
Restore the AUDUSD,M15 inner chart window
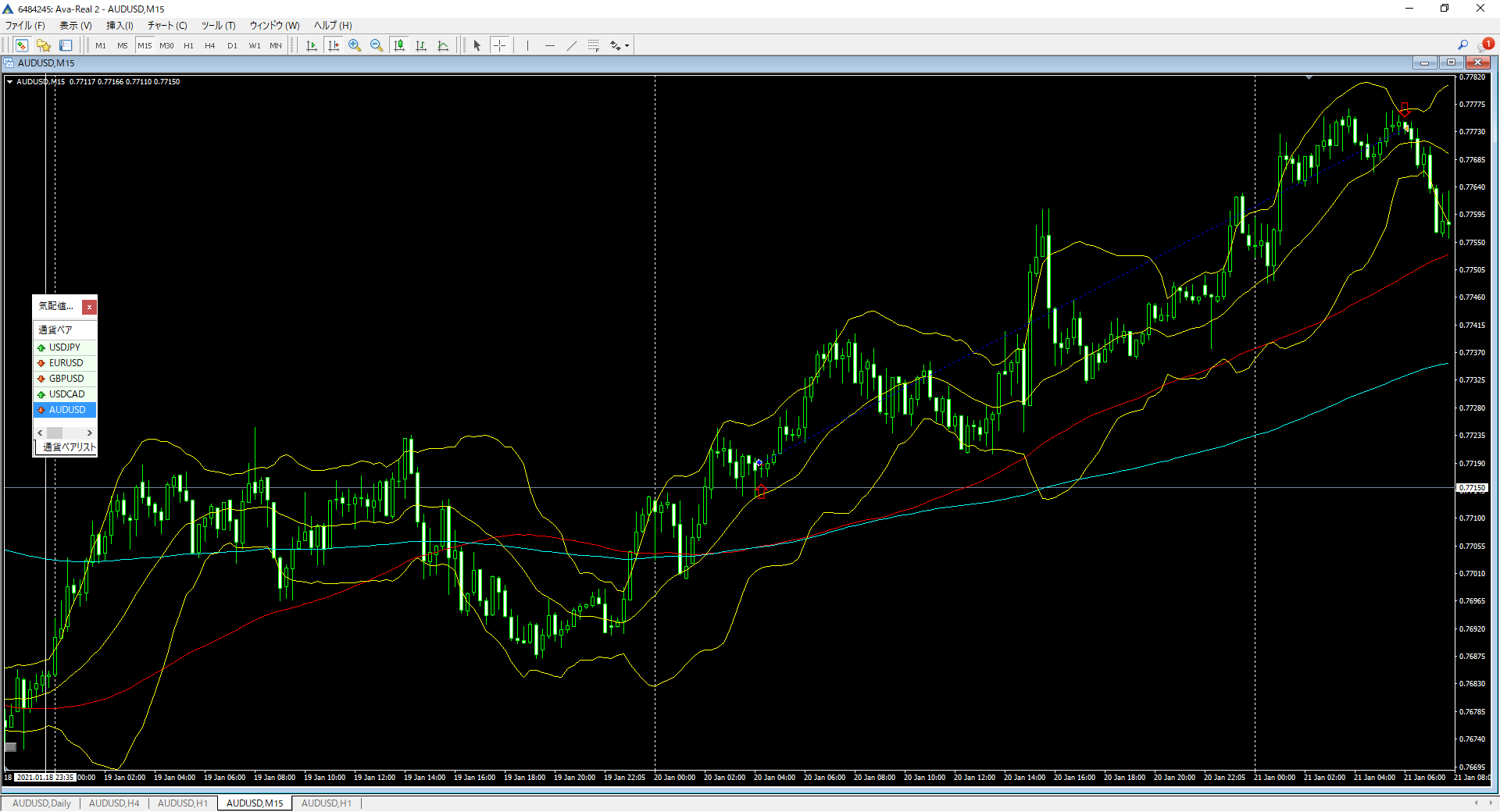pyautogui.click(x=1451, y=62)
